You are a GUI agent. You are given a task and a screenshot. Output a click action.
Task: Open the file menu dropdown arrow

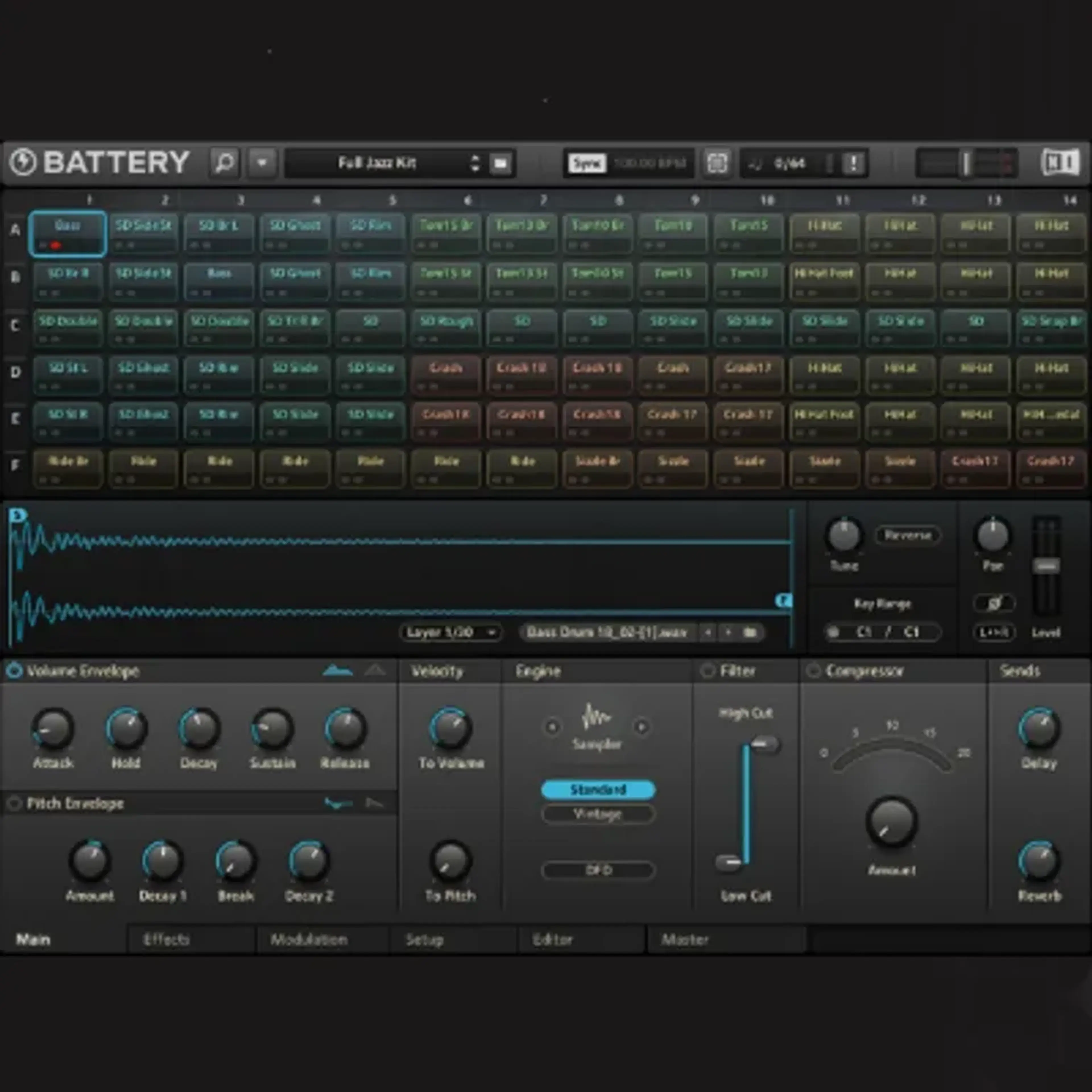click(262, 163)
